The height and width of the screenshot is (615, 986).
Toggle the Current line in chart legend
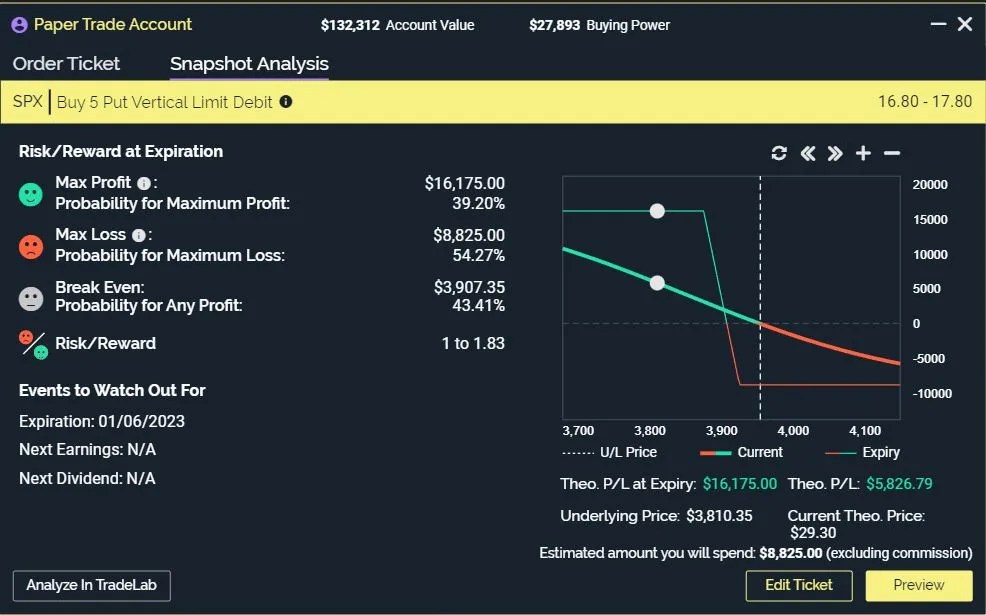coord(743,452)
